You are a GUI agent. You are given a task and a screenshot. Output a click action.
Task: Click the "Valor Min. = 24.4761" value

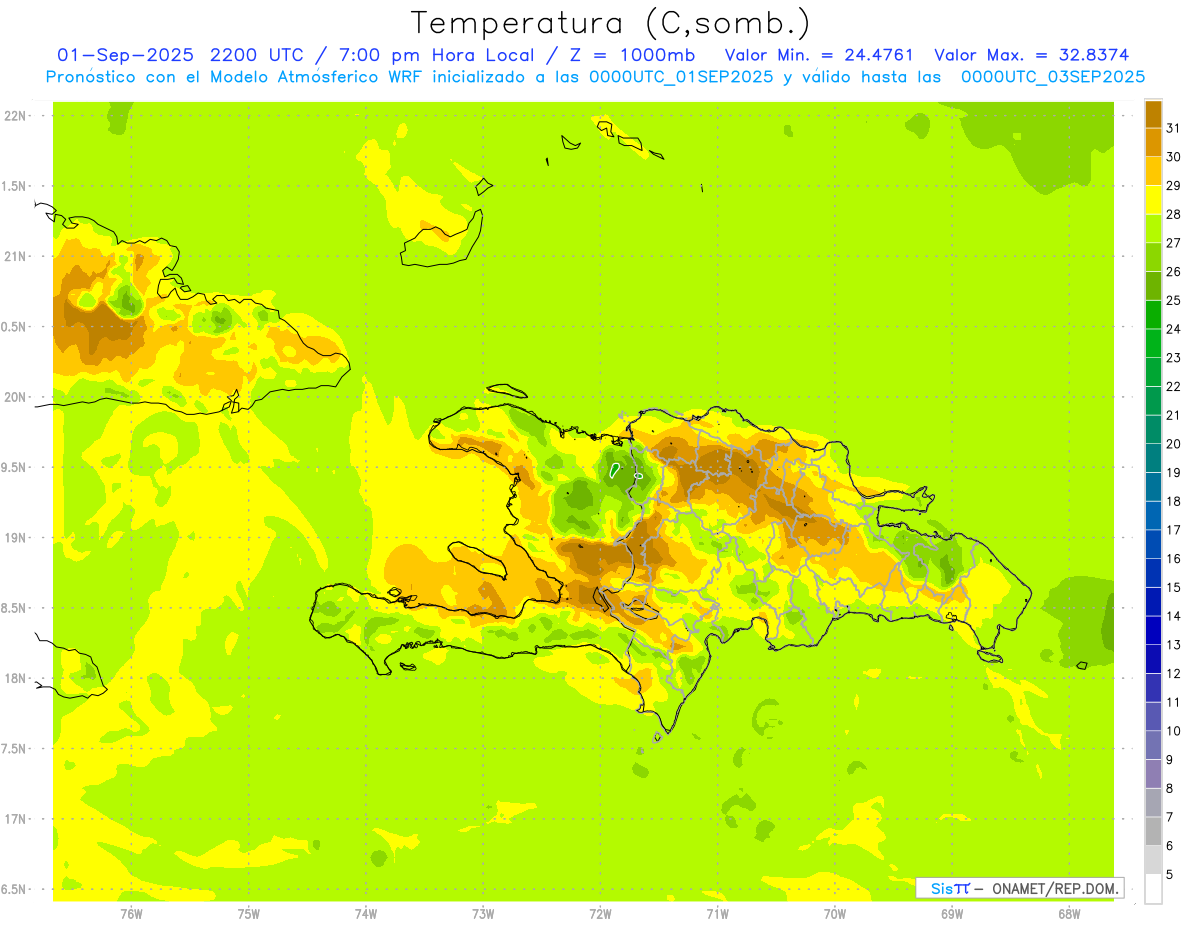click(x=820, y=55)
